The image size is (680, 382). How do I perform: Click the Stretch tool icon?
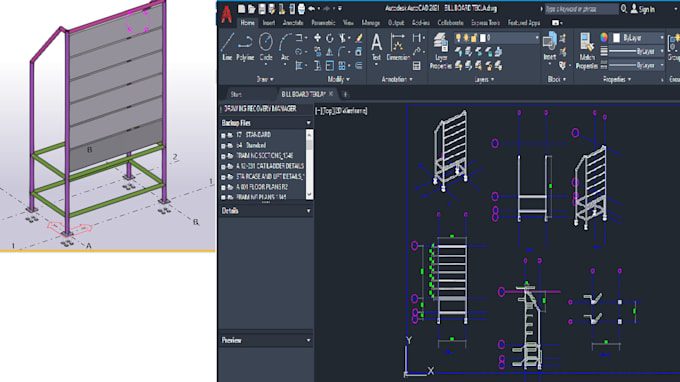pyautogui.click(x=317, y=66)
